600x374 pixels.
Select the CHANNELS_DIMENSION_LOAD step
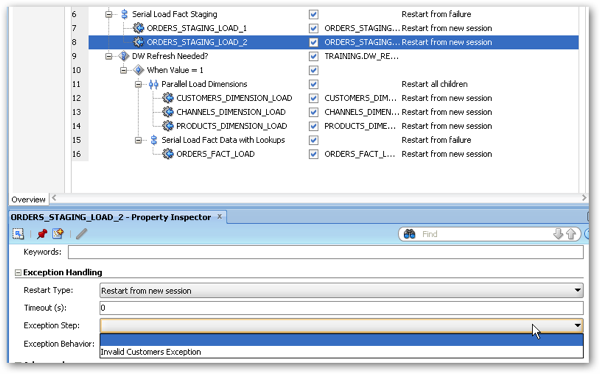(x=231, y=112)
